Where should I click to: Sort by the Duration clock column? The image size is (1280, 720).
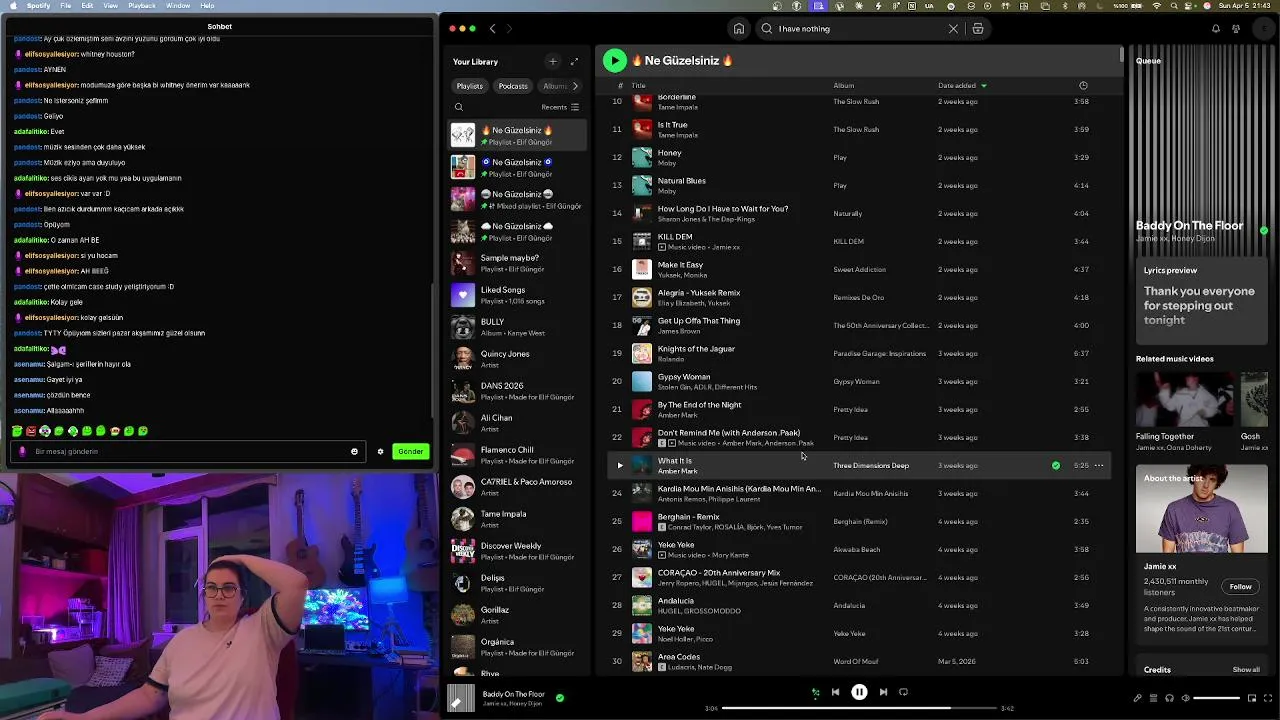pos(1083,86)
